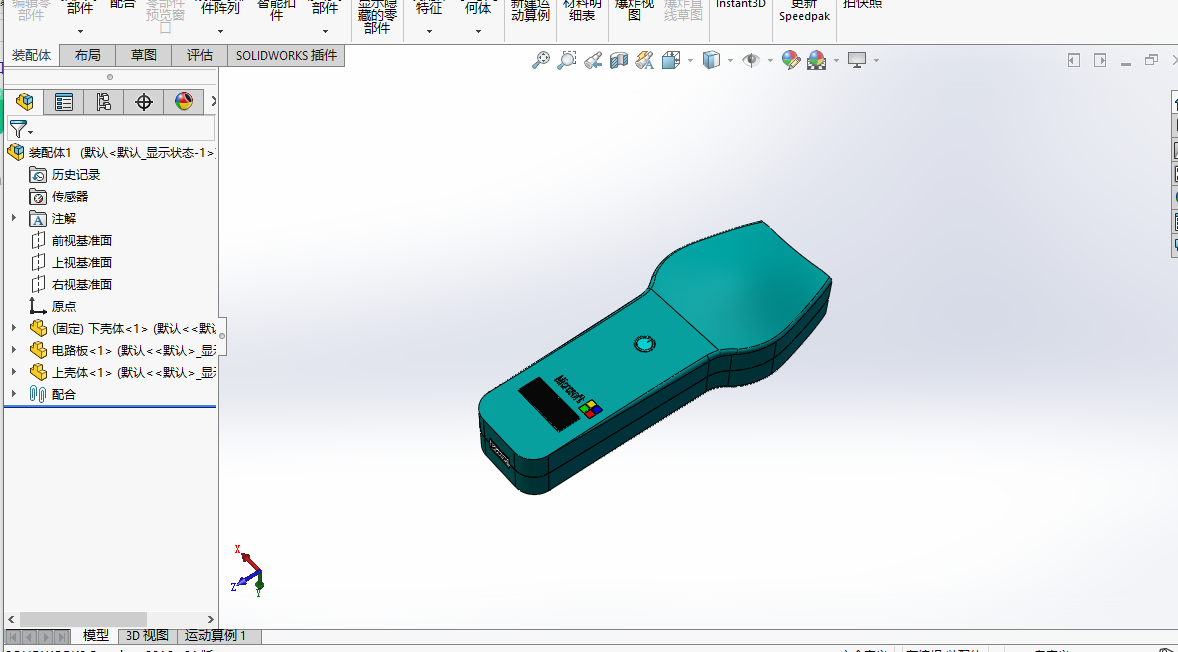Click 注解 folder icon
This screenshot has width=1178, height=652.
38,219
